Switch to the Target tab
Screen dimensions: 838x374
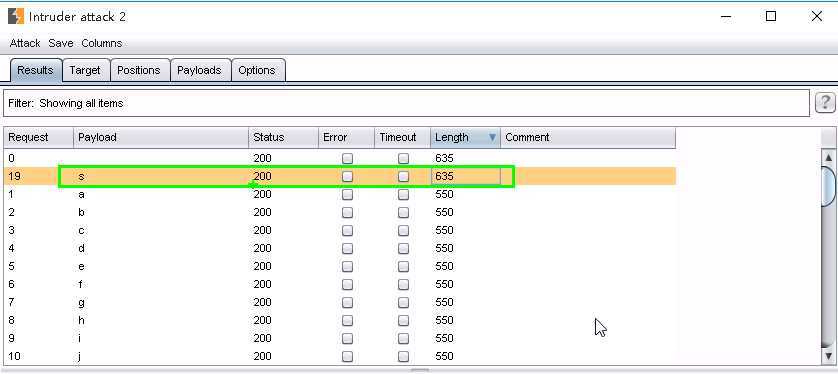coord(85,71)
